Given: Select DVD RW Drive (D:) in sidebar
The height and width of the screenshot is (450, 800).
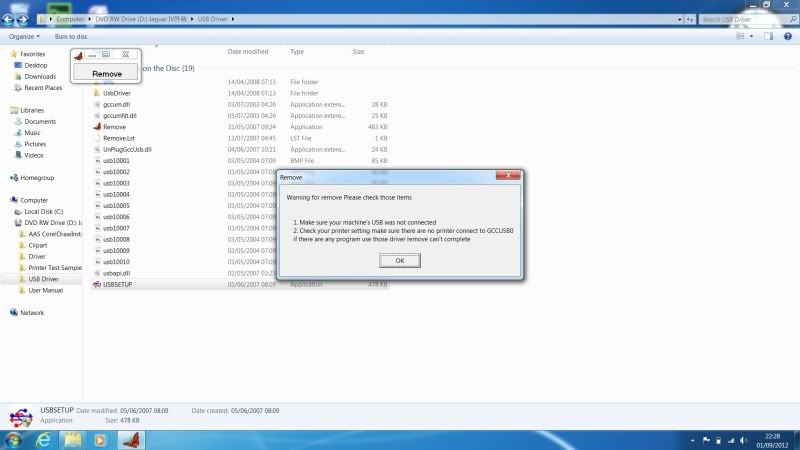Looking at the screenshot, I should click(x=53, y=222).
